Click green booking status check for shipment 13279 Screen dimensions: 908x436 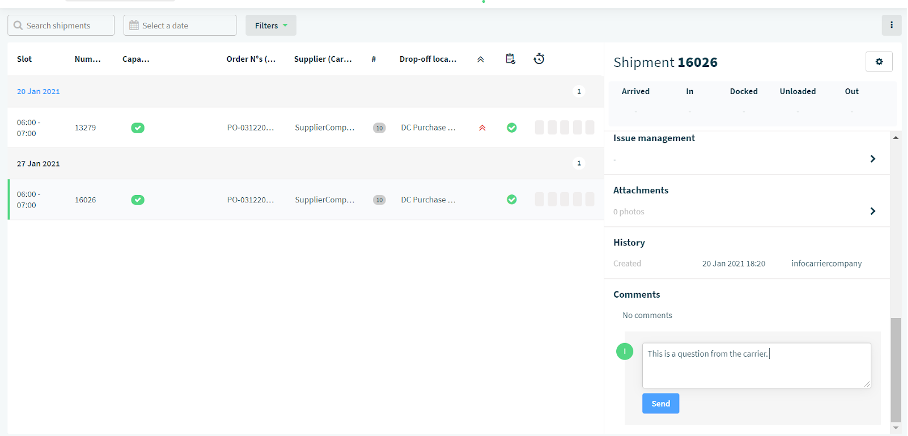511,127
